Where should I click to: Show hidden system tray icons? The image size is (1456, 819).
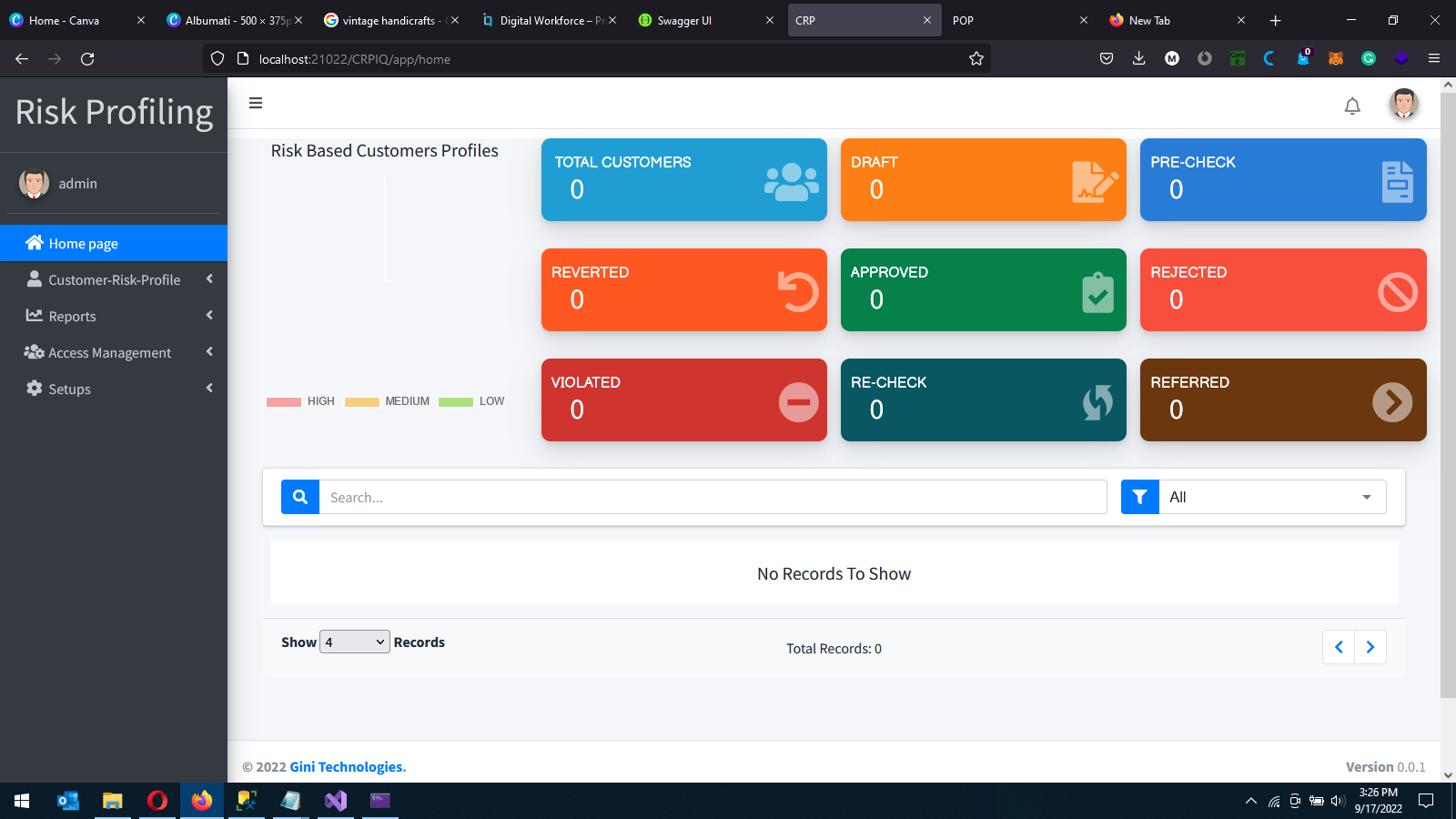click(x=1251, y=801)
